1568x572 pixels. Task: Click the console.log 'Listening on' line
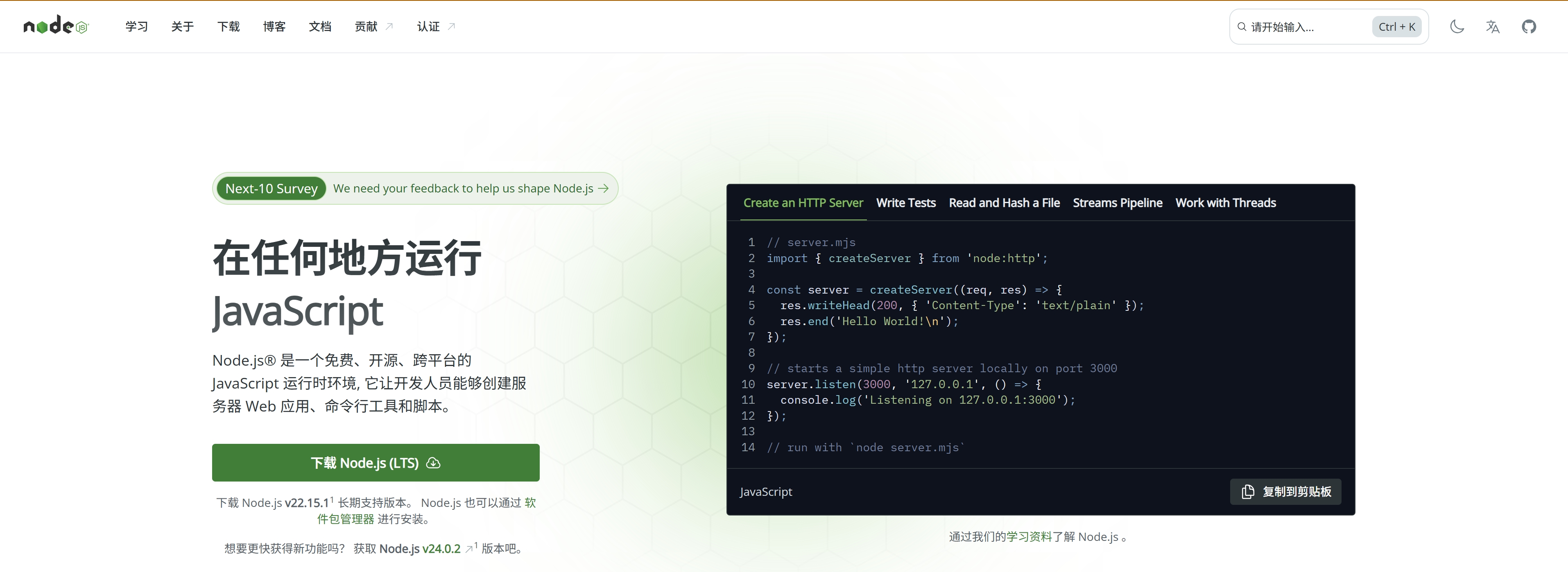coord(928,400)
